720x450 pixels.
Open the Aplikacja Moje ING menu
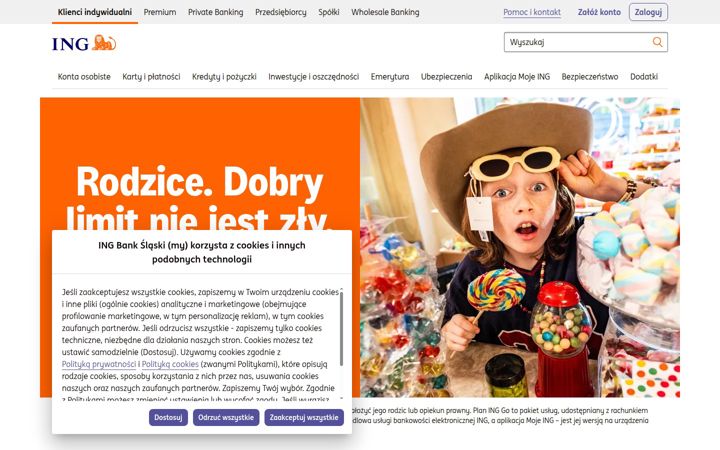click(517, 77)
